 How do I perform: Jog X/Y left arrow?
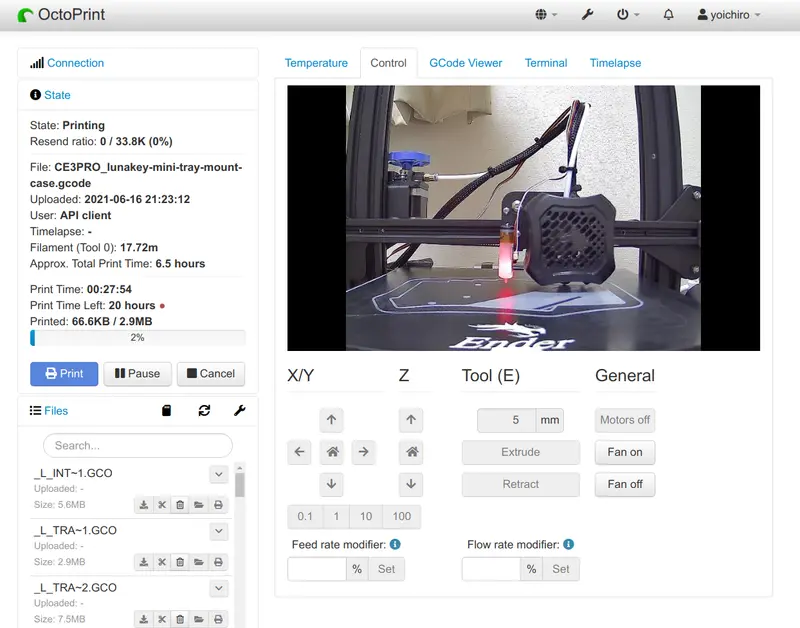click(299, 452)
